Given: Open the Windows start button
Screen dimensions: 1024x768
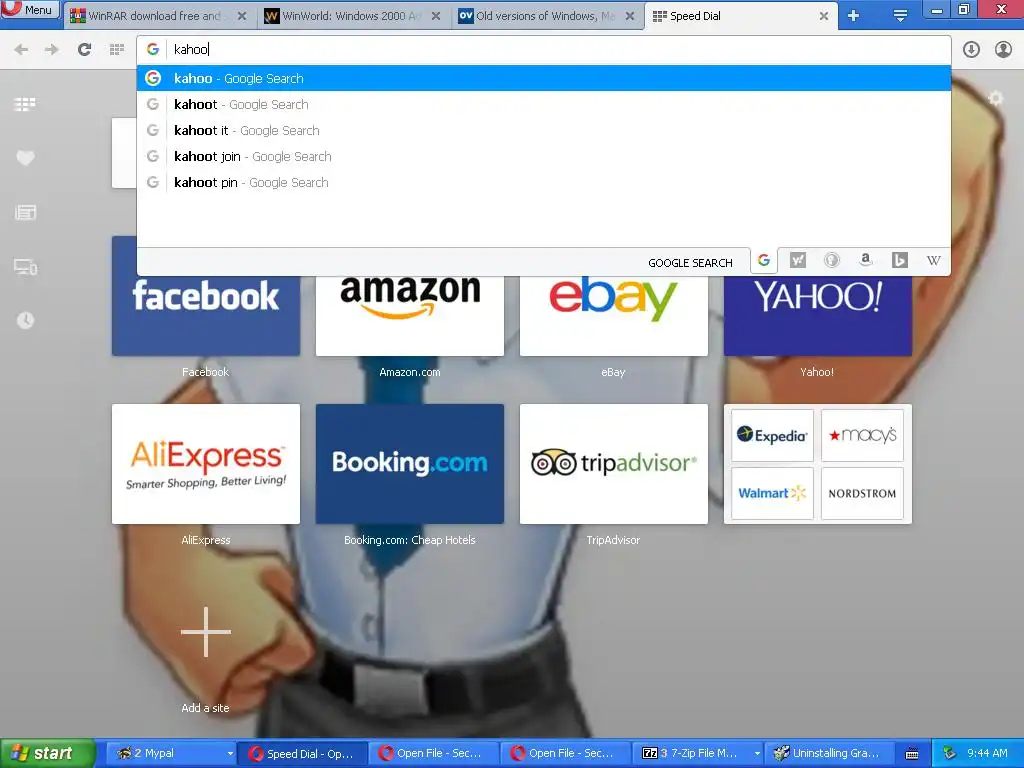Looking at the screenshot, I should coord(47,753).
